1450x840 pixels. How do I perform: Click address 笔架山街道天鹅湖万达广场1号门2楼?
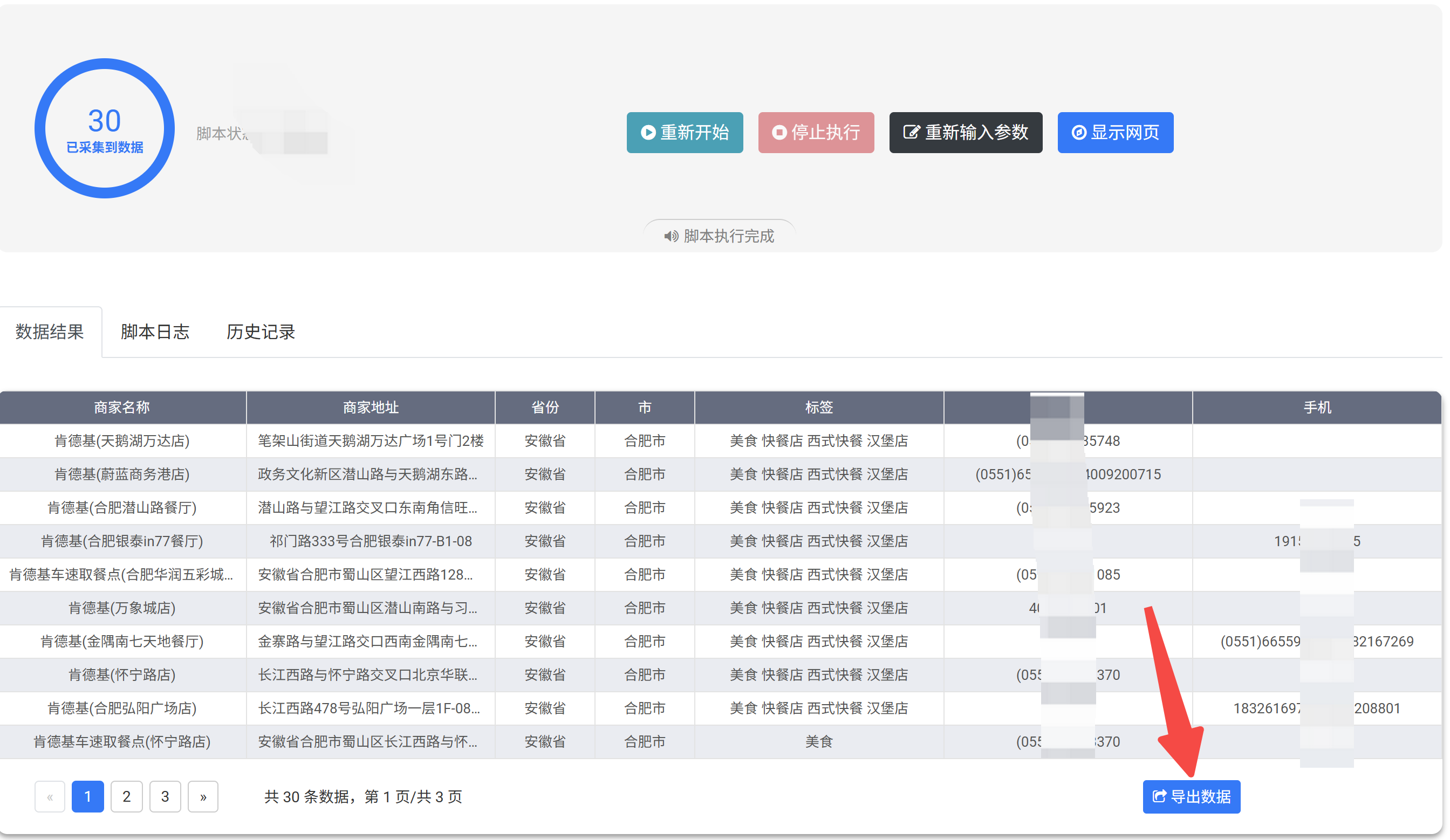371,441
